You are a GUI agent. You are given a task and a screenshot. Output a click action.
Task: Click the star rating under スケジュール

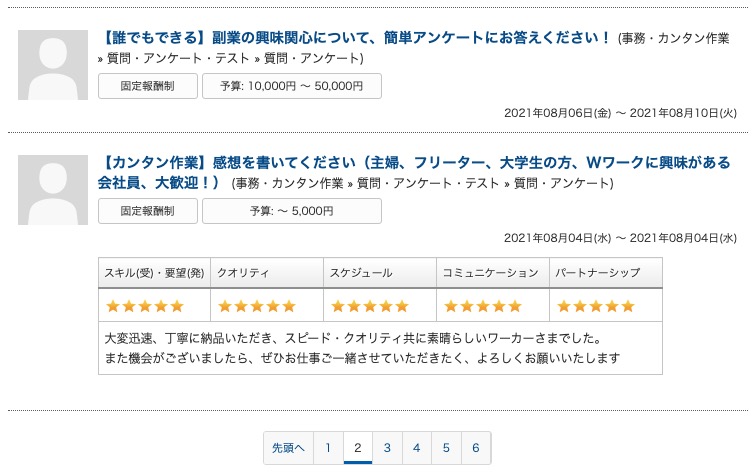(370, 306)
